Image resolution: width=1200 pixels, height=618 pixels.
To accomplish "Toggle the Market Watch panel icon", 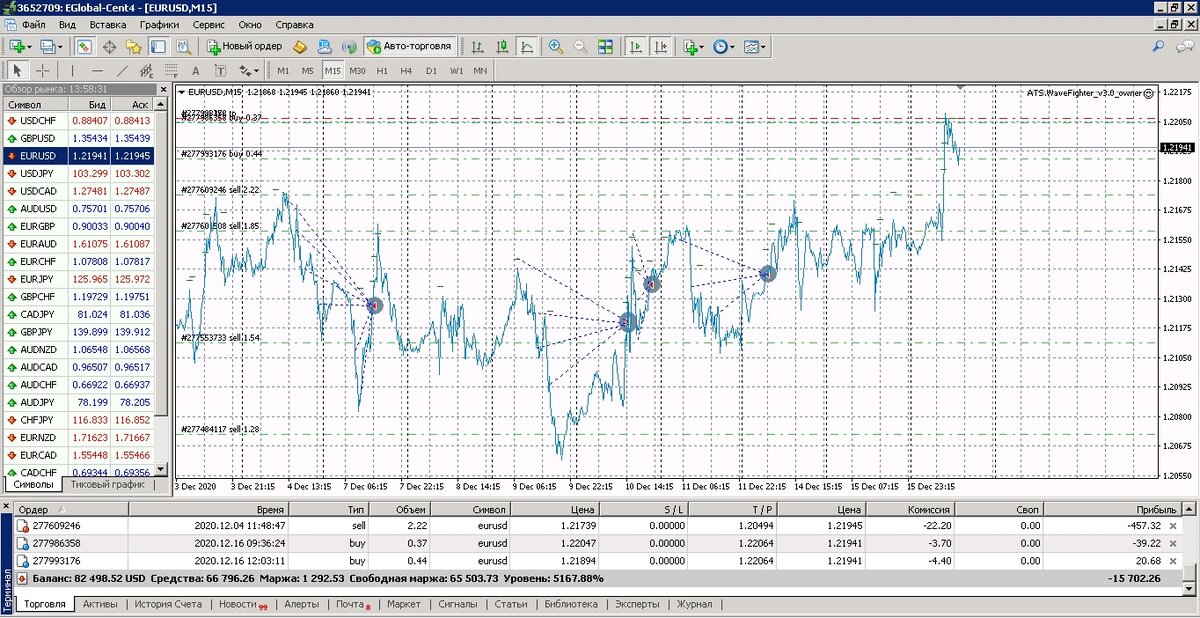I will (x=85, y=46).
